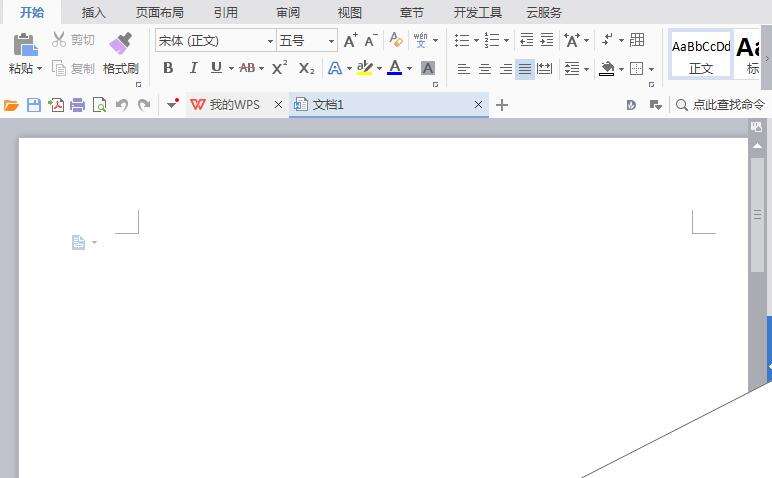Open the 插入 ribbon tab
Image resolution: width=772 pixels, height=478 pixels.
pos(93,12)
